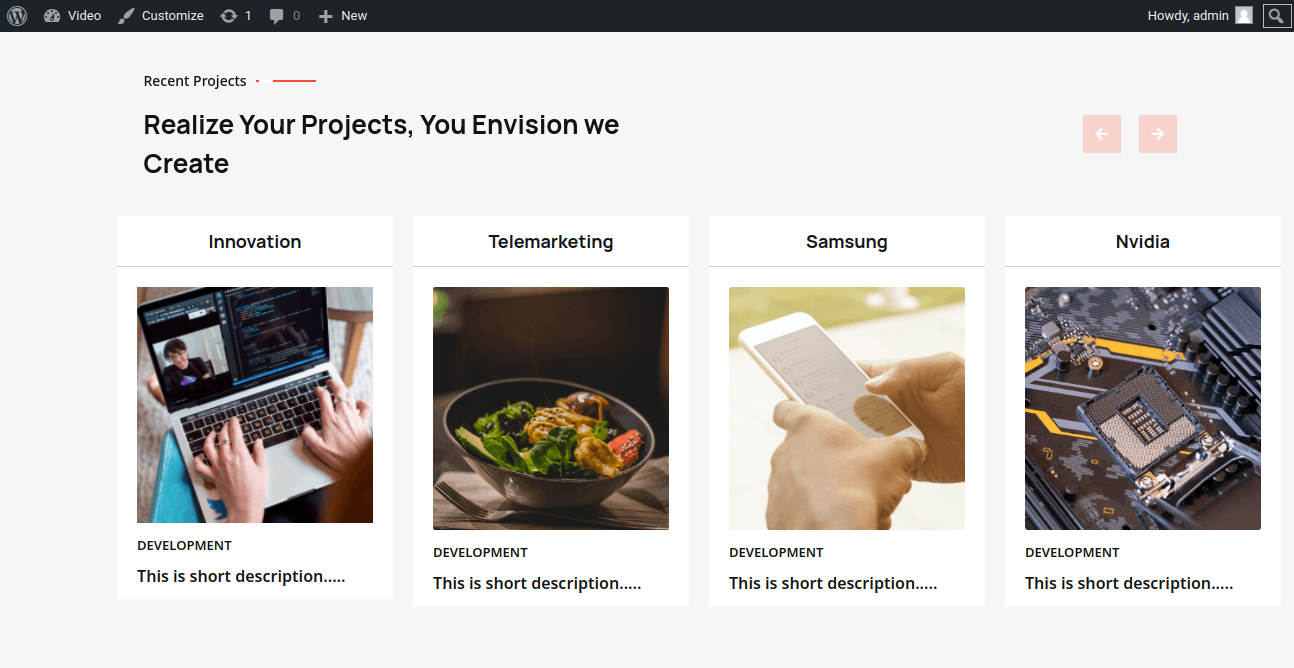
Task: Click the salad bowl thumbnail image
Action: point(551,408)
